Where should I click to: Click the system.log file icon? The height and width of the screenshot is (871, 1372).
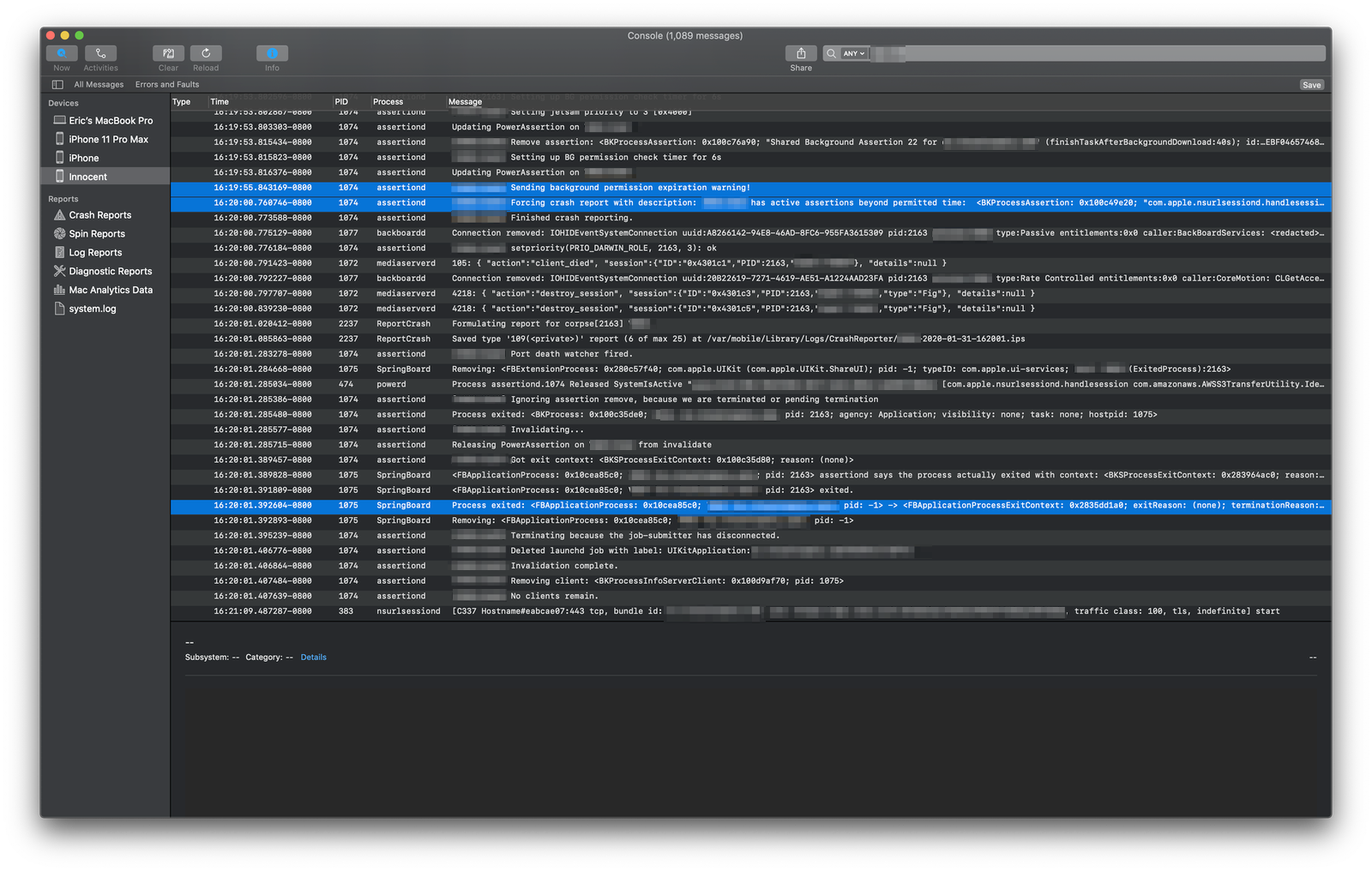coord(59,309)
